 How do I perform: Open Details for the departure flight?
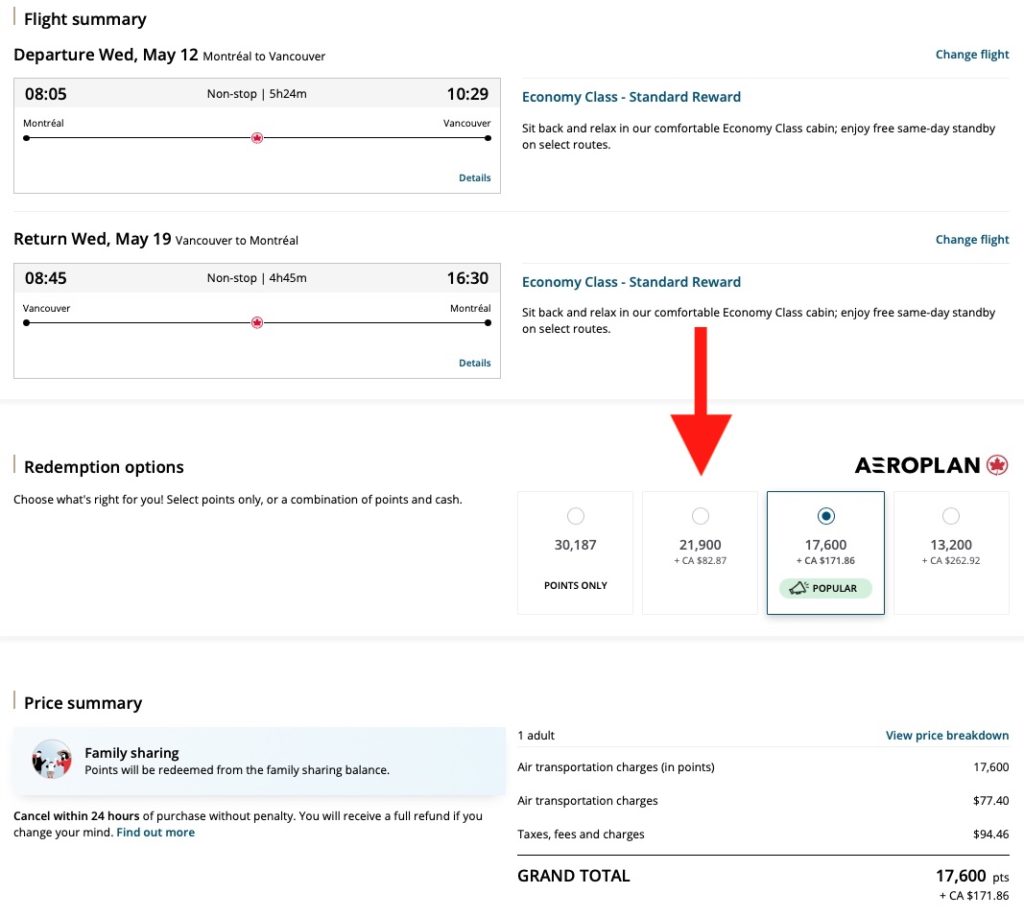point(474,177)
